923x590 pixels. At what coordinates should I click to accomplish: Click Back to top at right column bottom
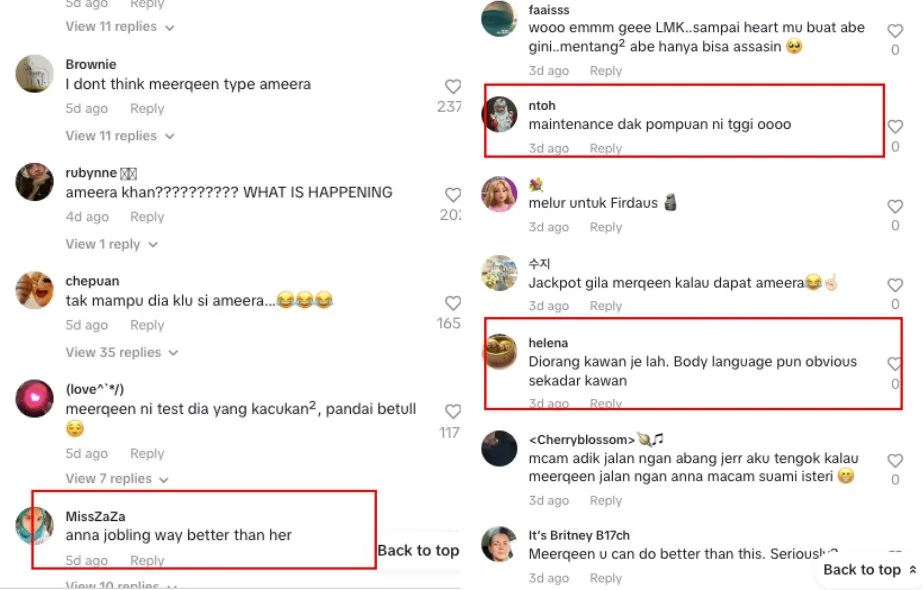click(869, 570)
